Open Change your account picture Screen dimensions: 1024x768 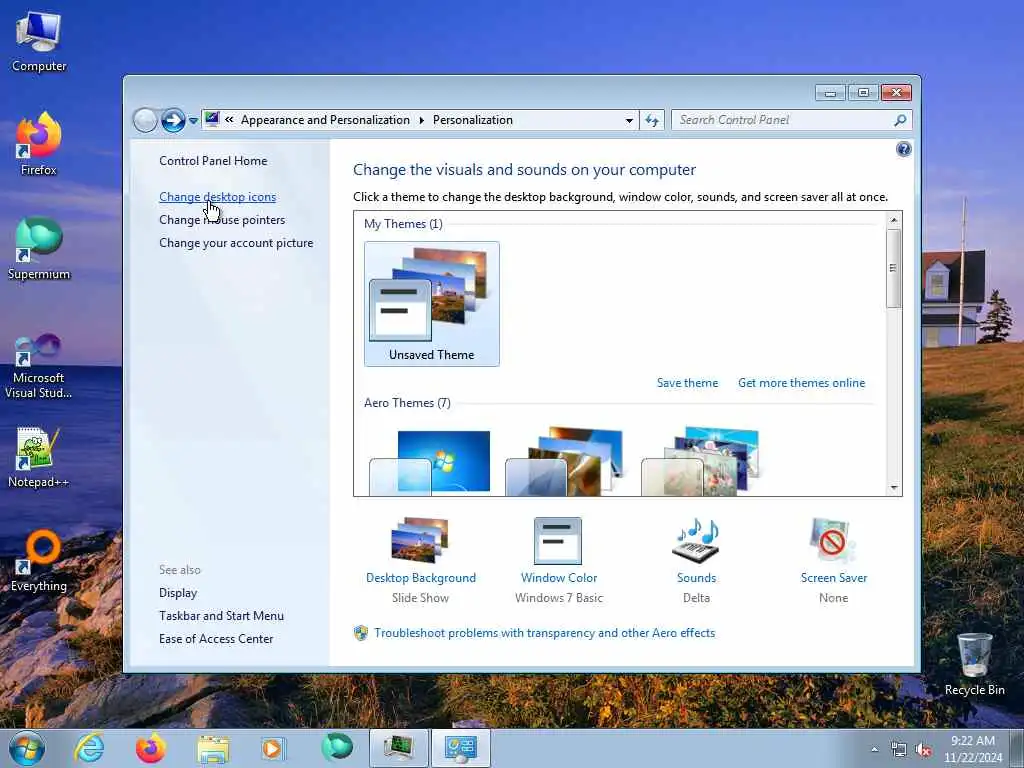pos(236,243)
